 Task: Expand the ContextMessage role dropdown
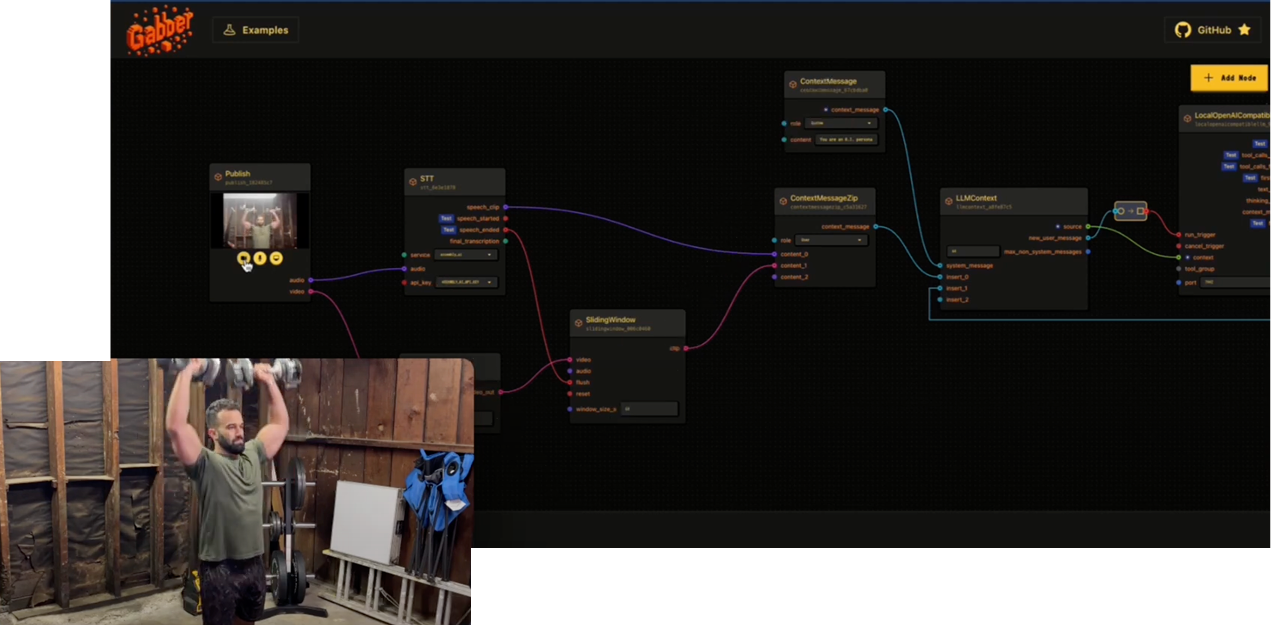(x=842, y=123)
